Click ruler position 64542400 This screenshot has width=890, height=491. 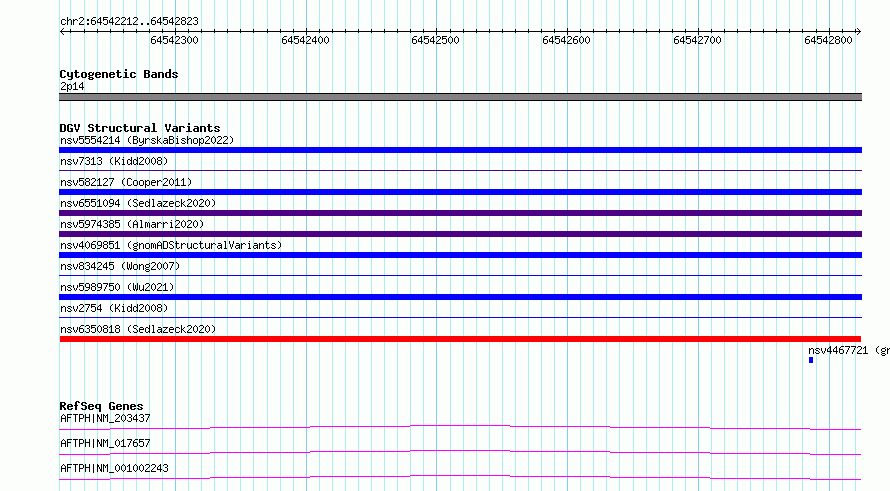(x=305, y=40)
